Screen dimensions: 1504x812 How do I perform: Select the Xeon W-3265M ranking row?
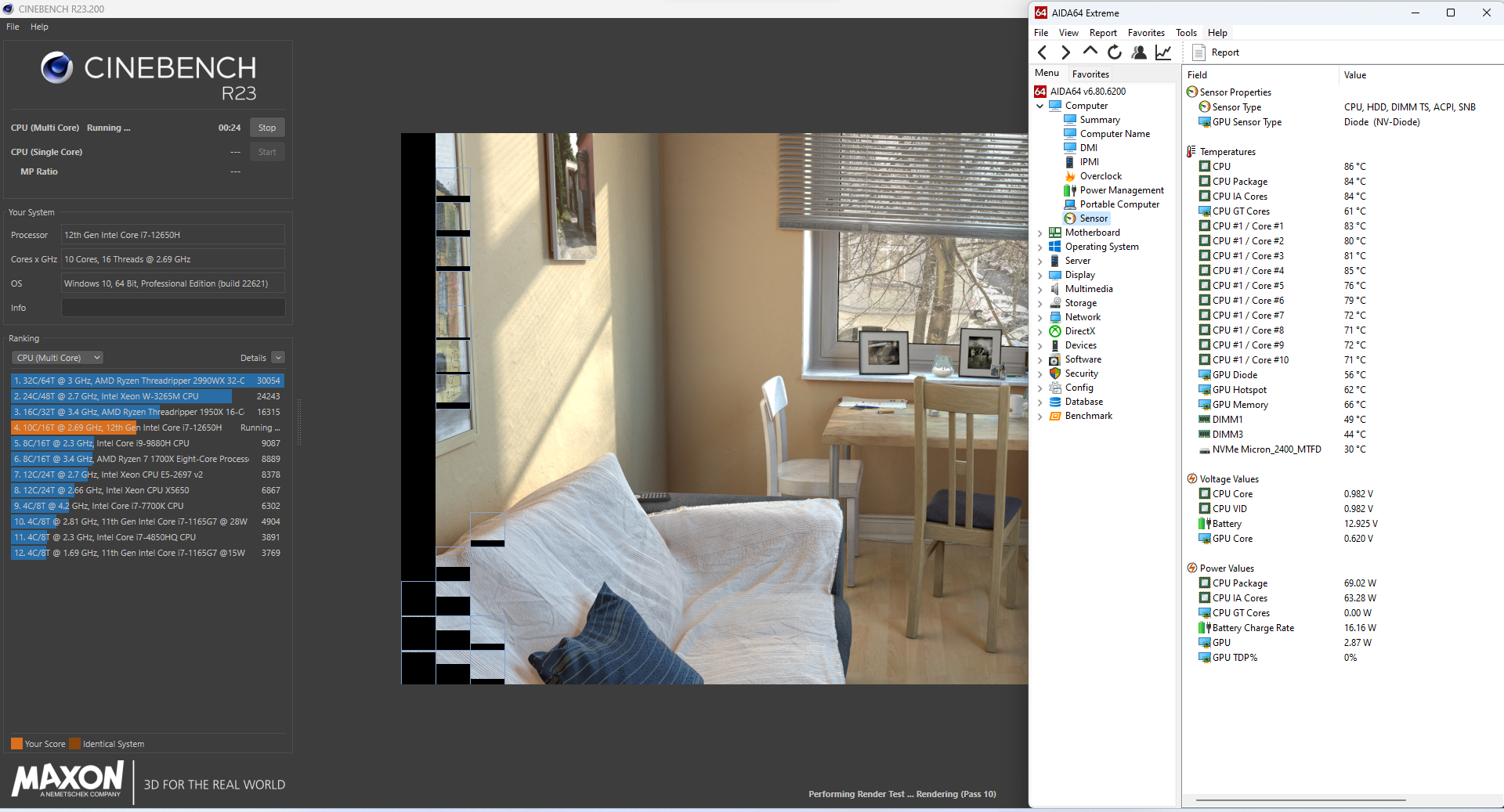(147, 396)
